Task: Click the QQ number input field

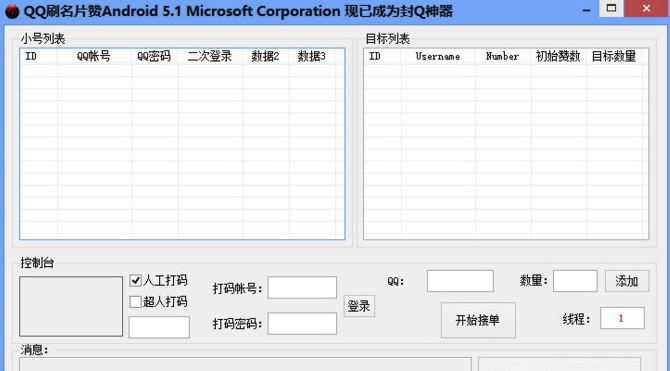Action: 460,281
